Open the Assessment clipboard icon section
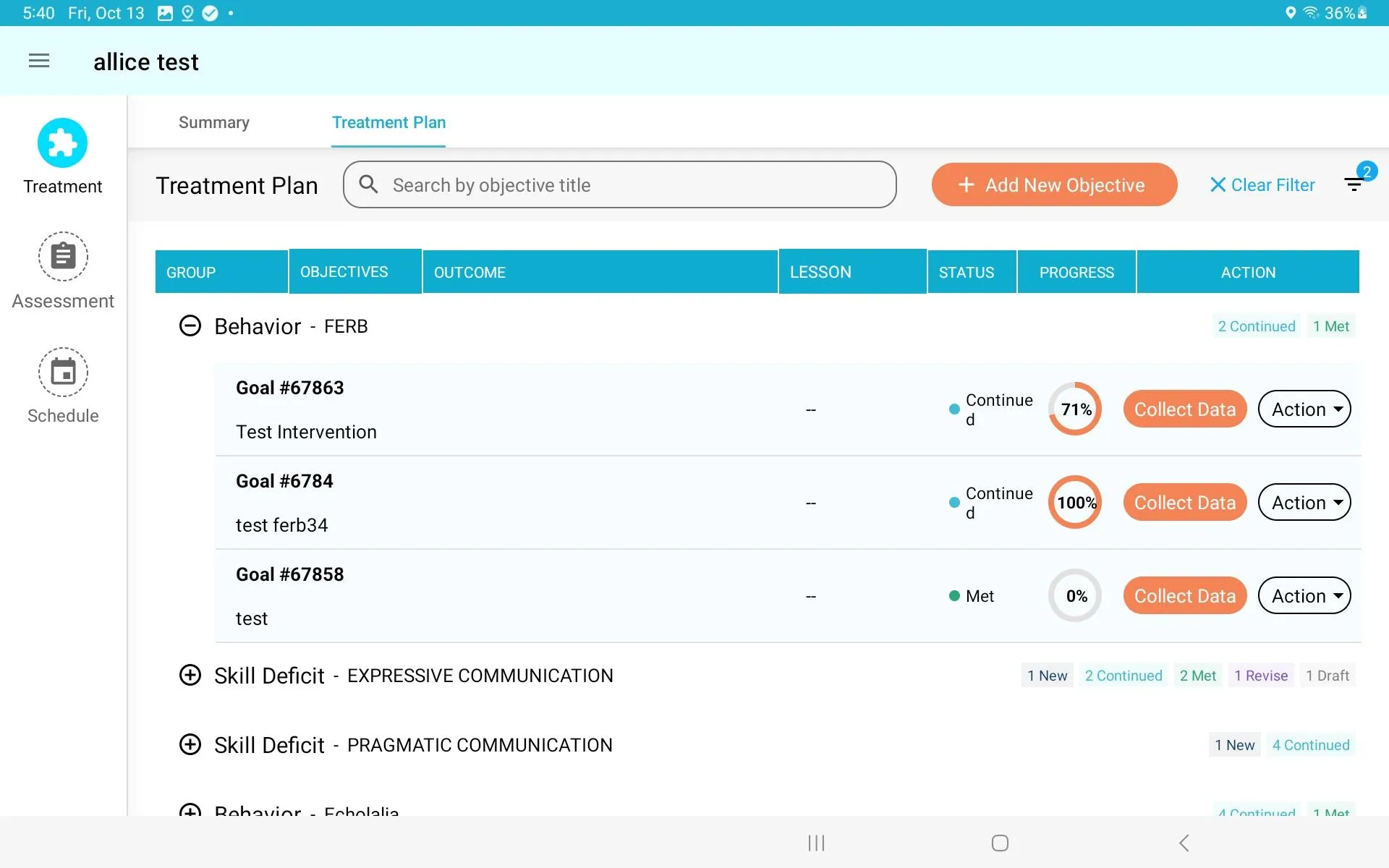The width and height of the screenshot is (1389, 868). tap(63, 256)
